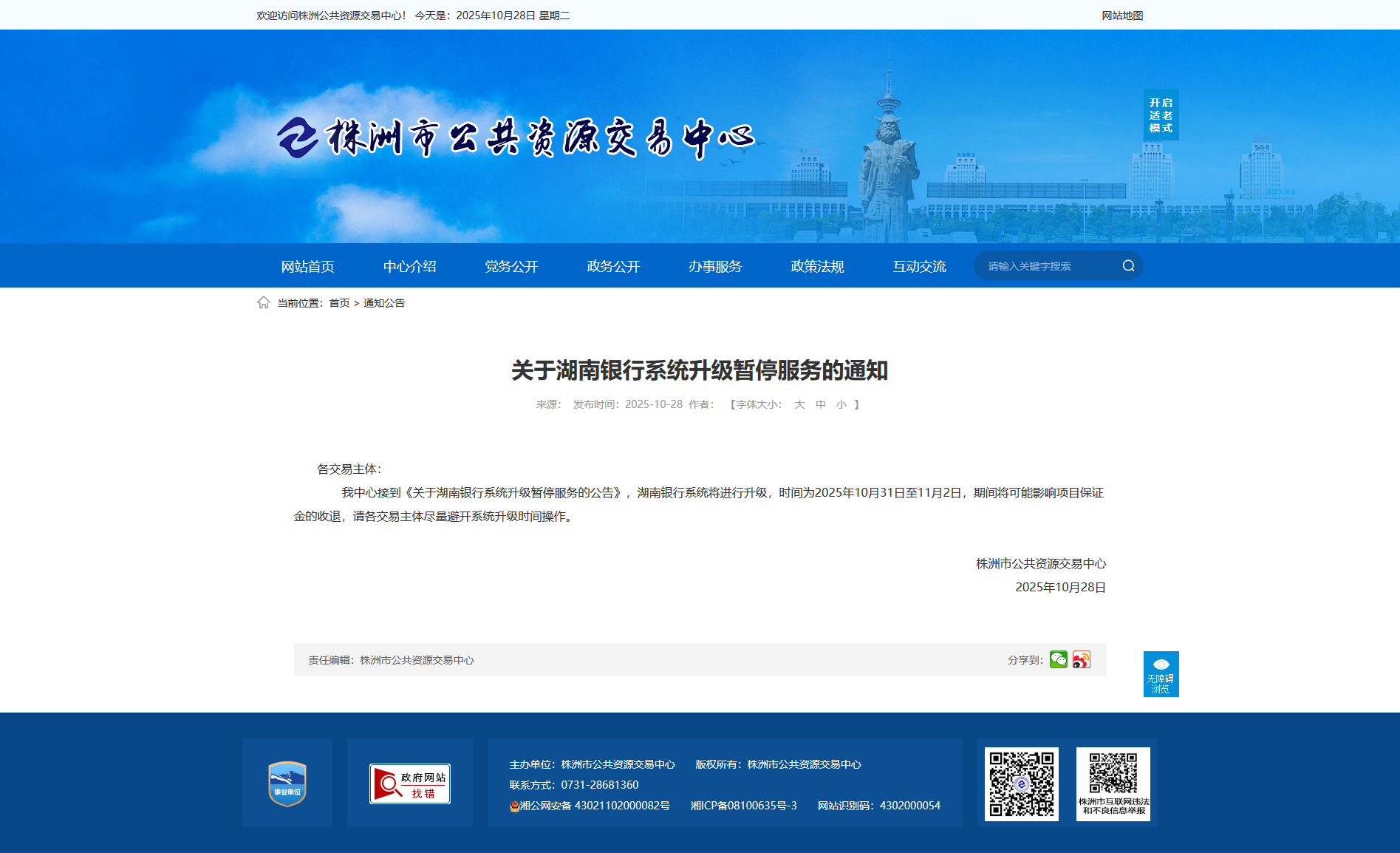The width and height of the screenshot is (1400, 853).
Task: Set font size to 大
Action: [x=799, y=404]
